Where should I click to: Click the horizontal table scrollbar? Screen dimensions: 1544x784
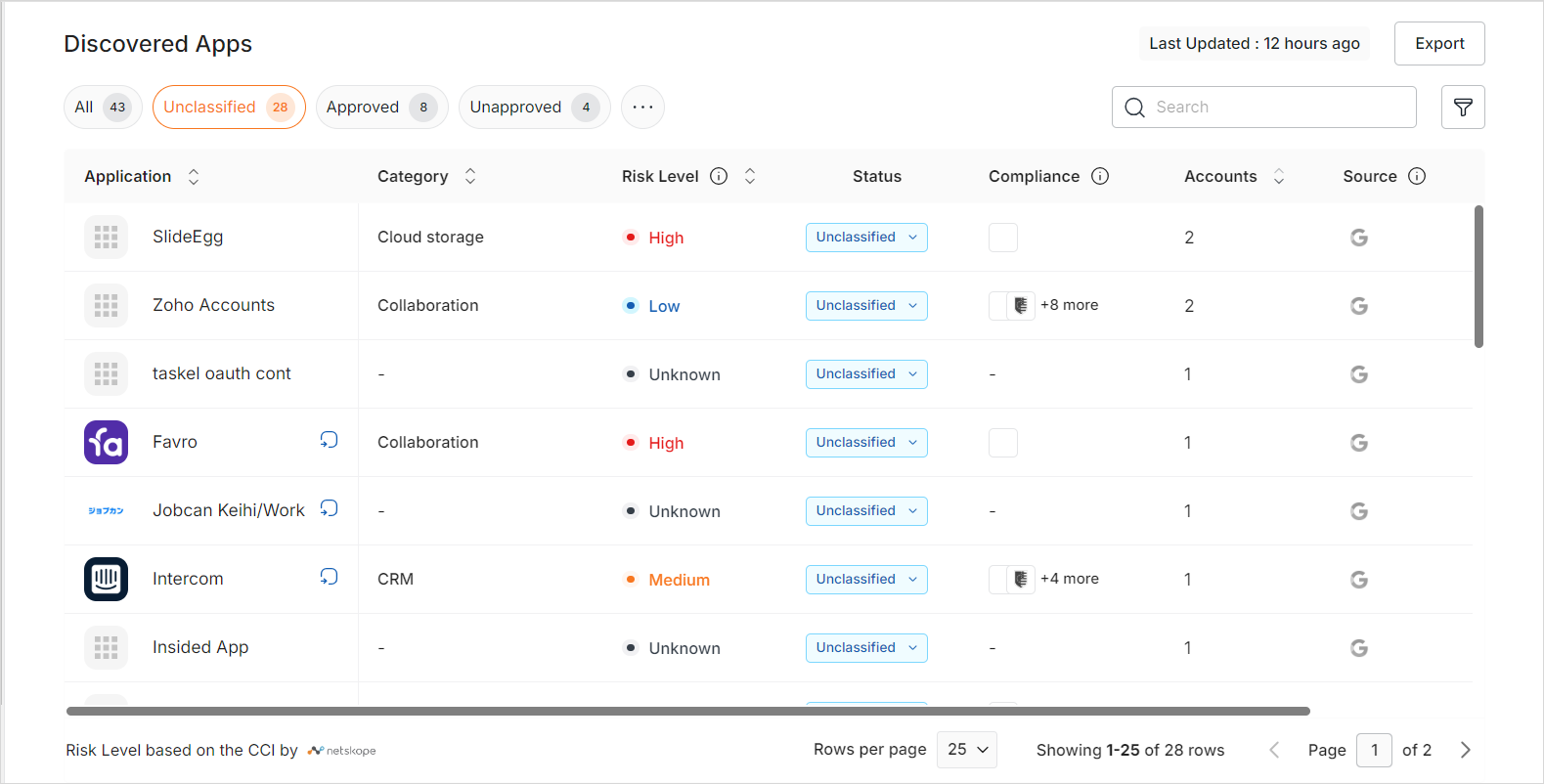687,712
